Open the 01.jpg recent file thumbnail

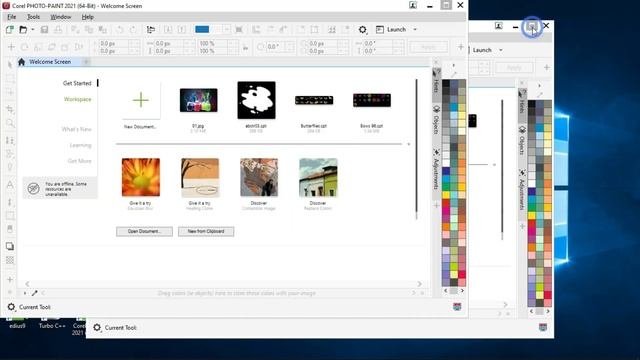point(198,100)
